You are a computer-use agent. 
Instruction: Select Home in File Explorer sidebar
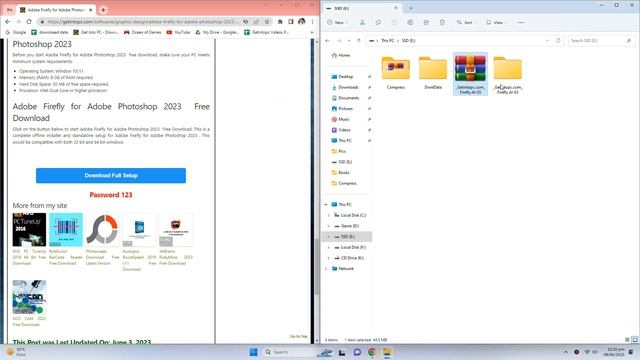tap(341, 55)
